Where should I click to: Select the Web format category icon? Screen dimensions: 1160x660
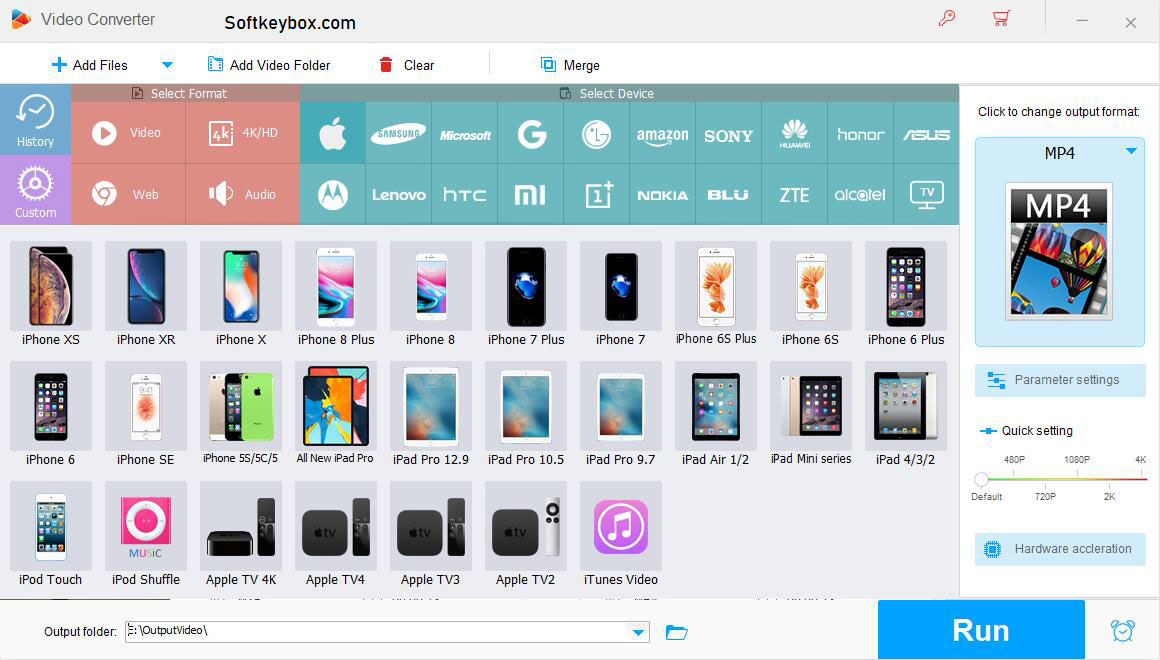pyautogui.click(x=128, y=193)
